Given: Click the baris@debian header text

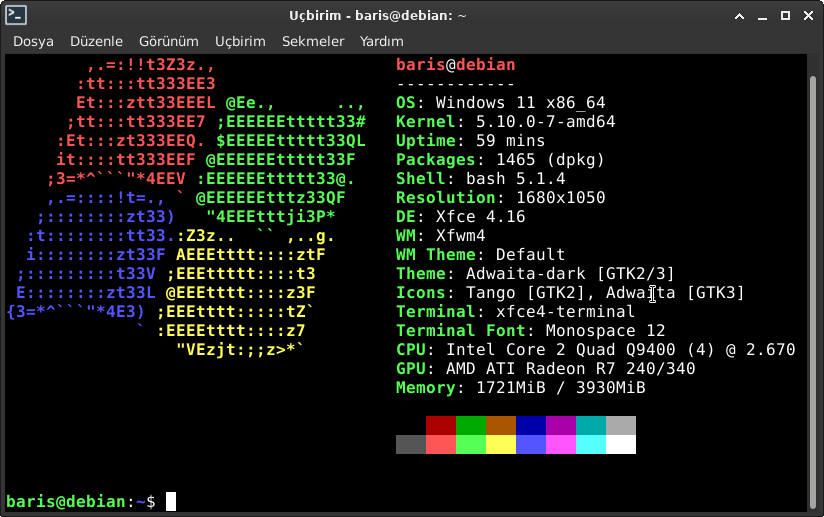Looking at the screenshot, I should click(456, 65).
